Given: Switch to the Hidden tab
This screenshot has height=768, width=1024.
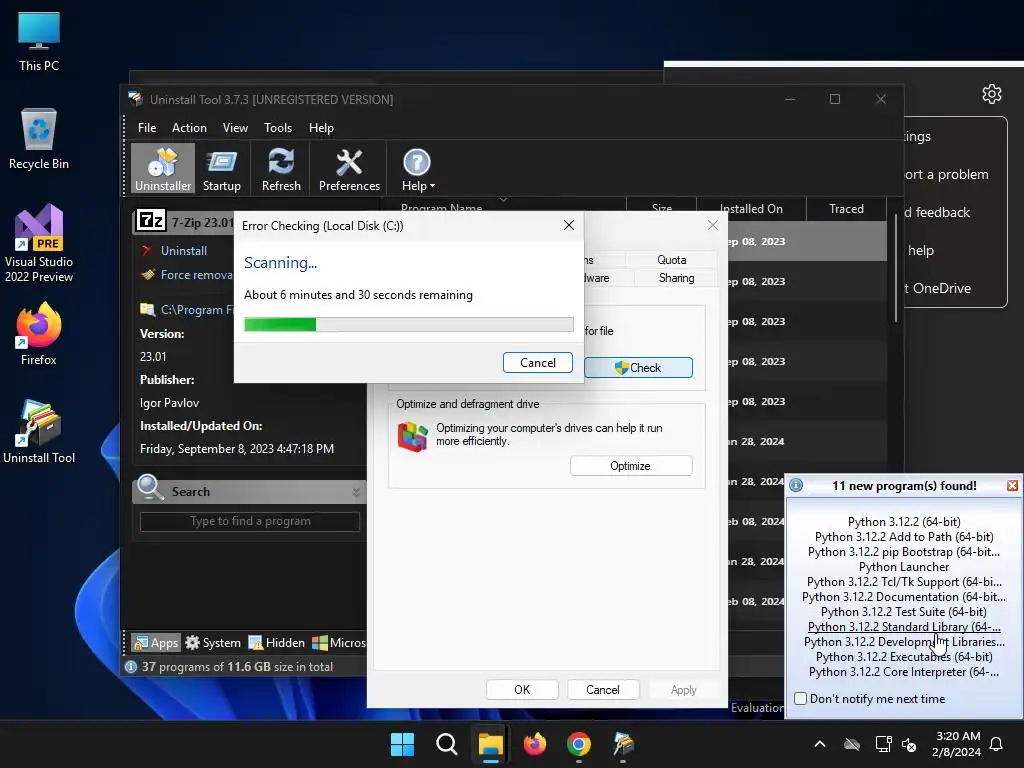Looking at the screenshot, I should pyautogui.click(x=277, y=643).
